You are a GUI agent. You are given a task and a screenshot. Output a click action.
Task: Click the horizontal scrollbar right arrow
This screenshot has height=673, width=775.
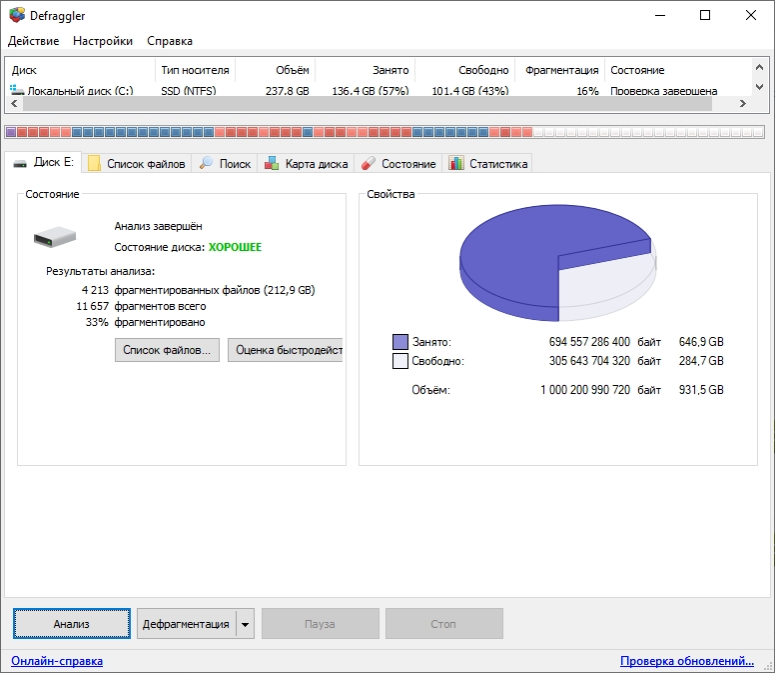742,103
